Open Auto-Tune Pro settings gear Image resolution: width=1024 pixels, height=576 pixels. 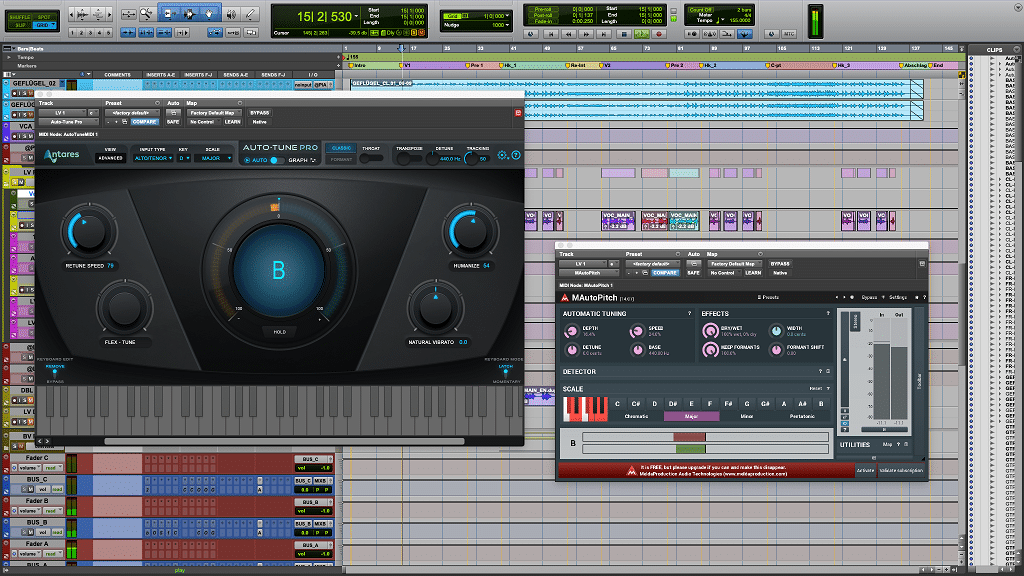coord(502,155)
